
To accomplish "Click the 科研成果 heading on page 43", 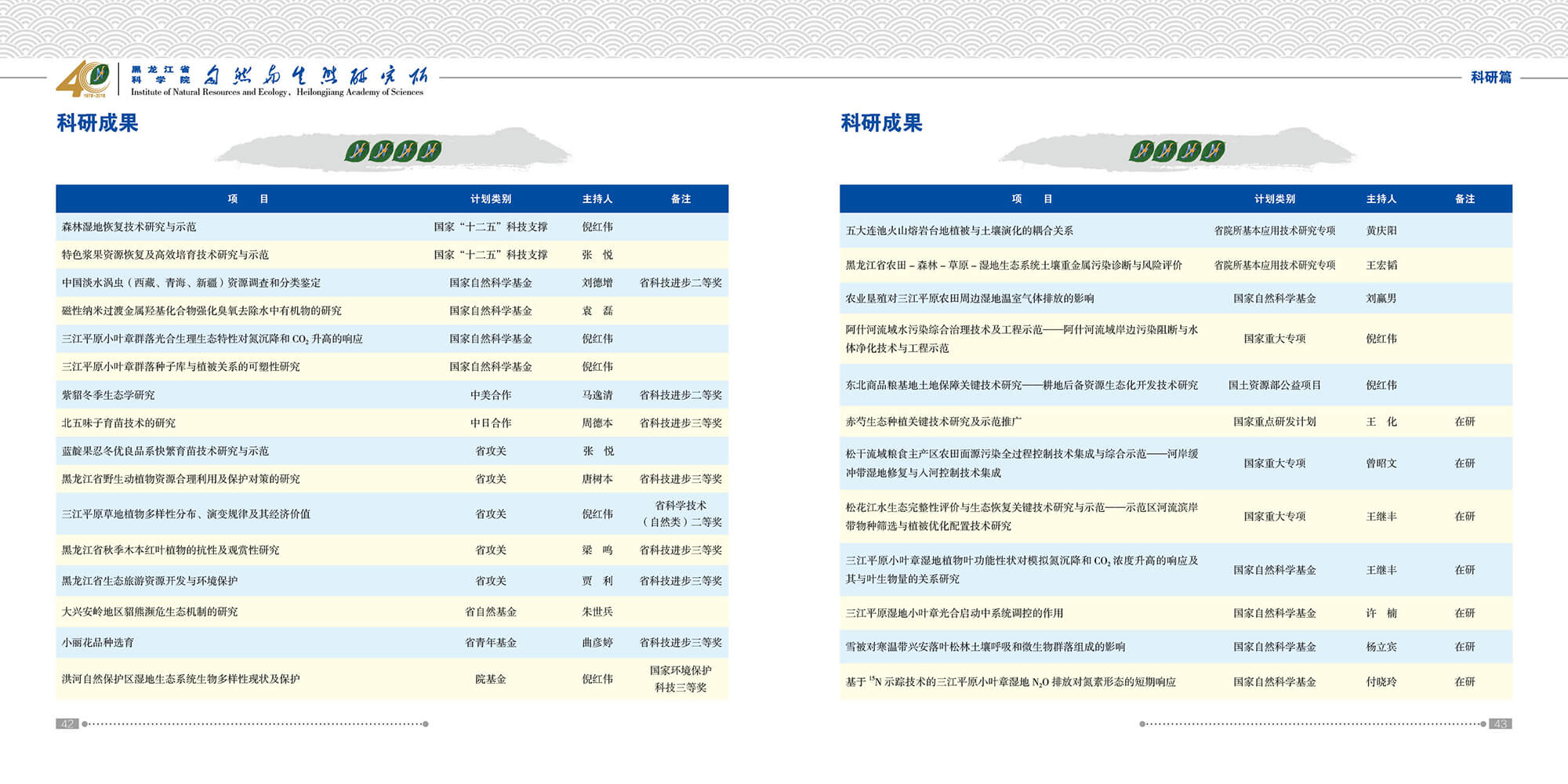I will 881,123.
